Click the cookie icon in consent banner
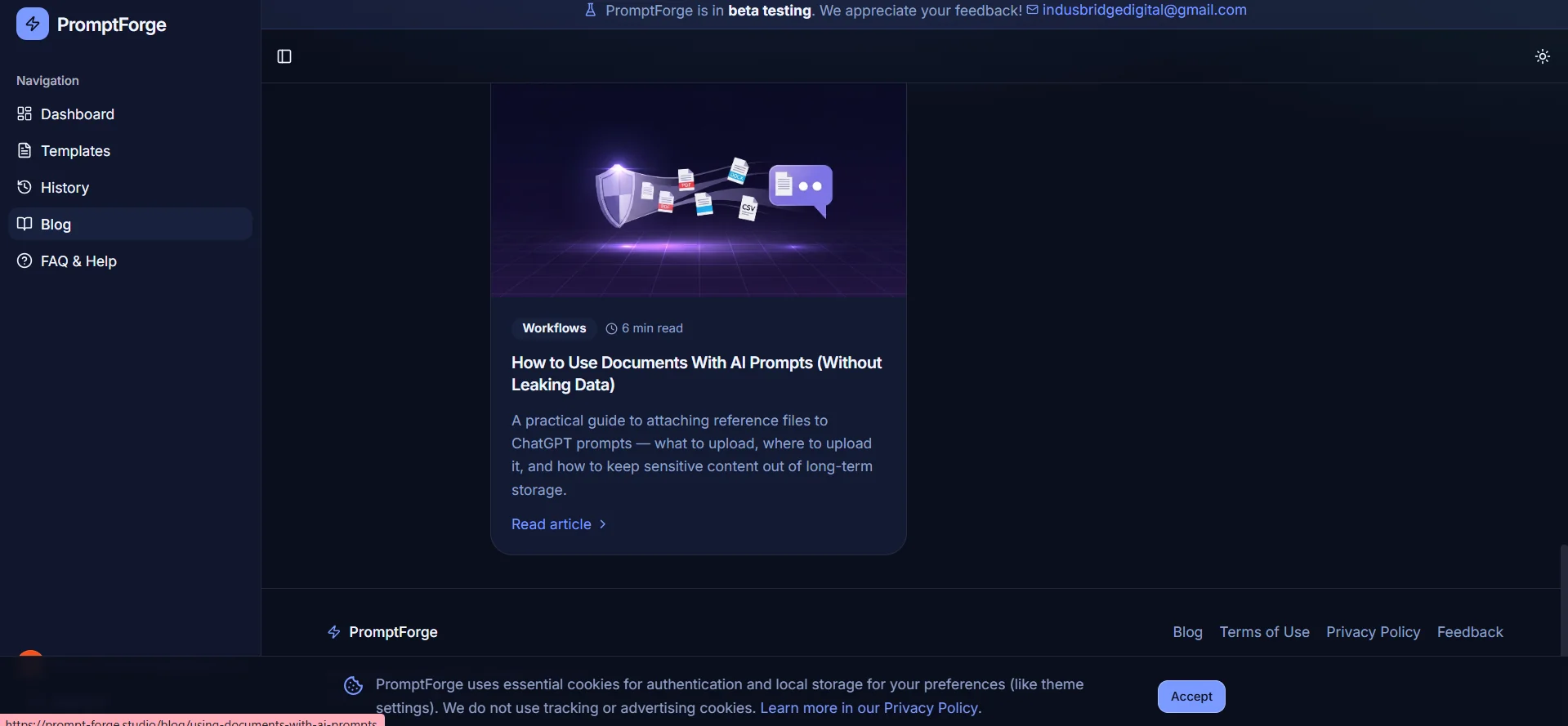 (353, 685)
